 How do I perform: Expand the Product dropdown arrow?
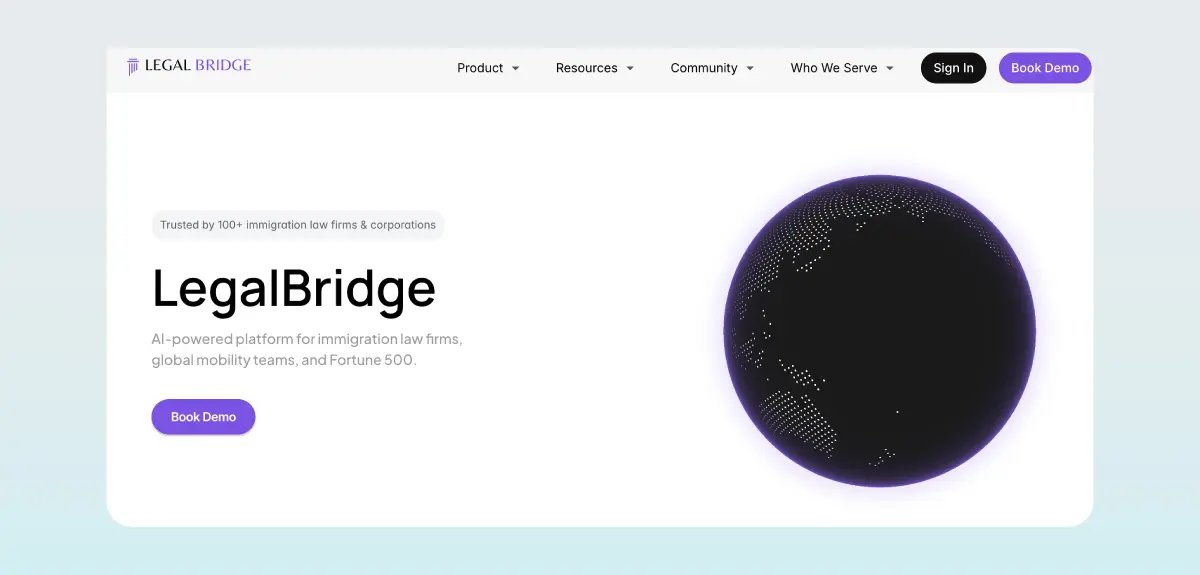pos(516,69)
